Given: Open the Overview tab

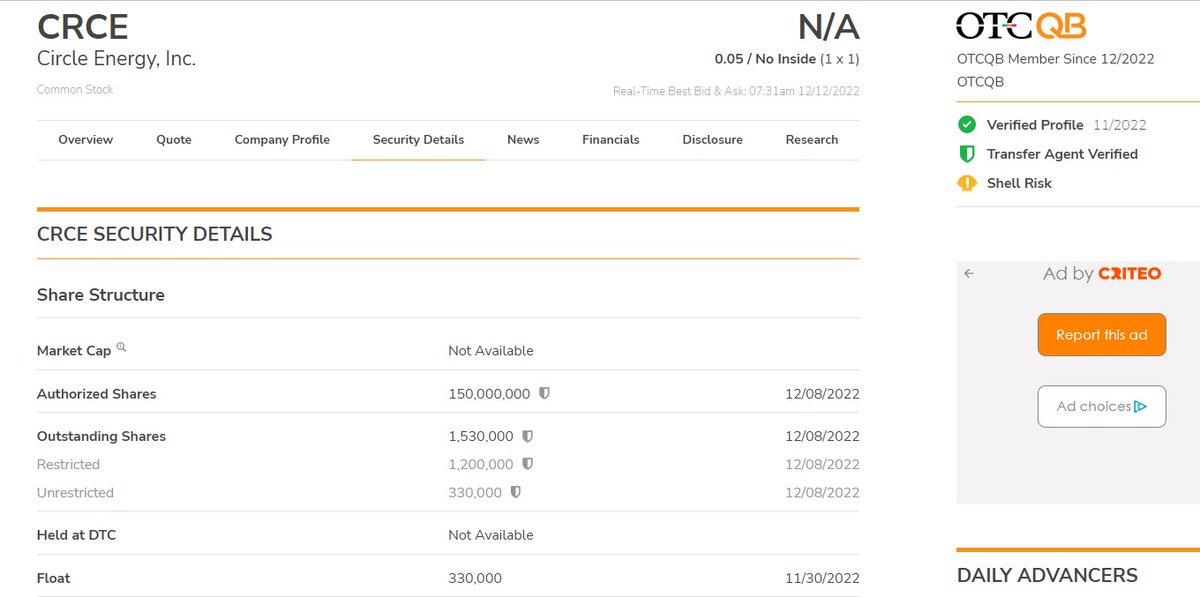Looking at the screenshot, I should pos(86,140).
